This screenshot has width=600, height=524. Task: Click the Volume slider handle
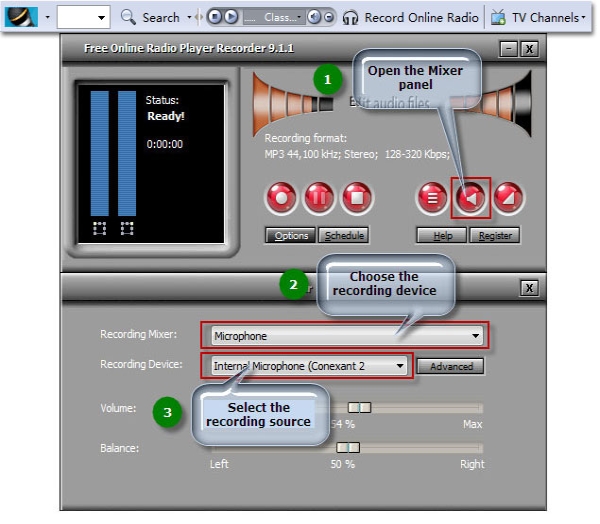pyautogui.click(x=359, y=408)
